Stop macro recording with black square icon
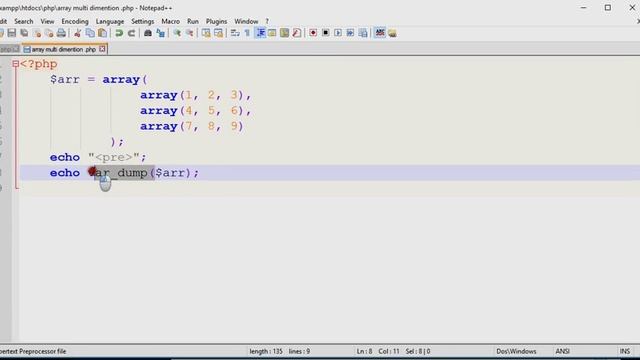The width and height of the screenshot is (640, 360). (325, 33)
